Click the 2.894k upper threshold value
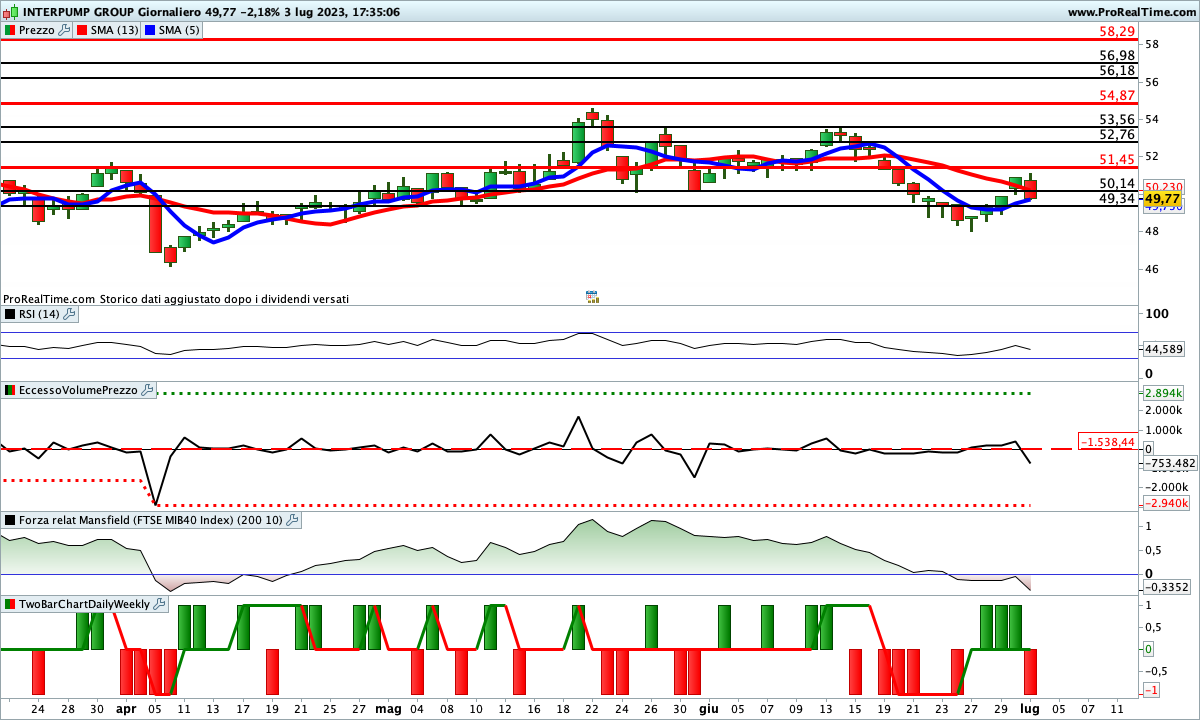 1164,393
